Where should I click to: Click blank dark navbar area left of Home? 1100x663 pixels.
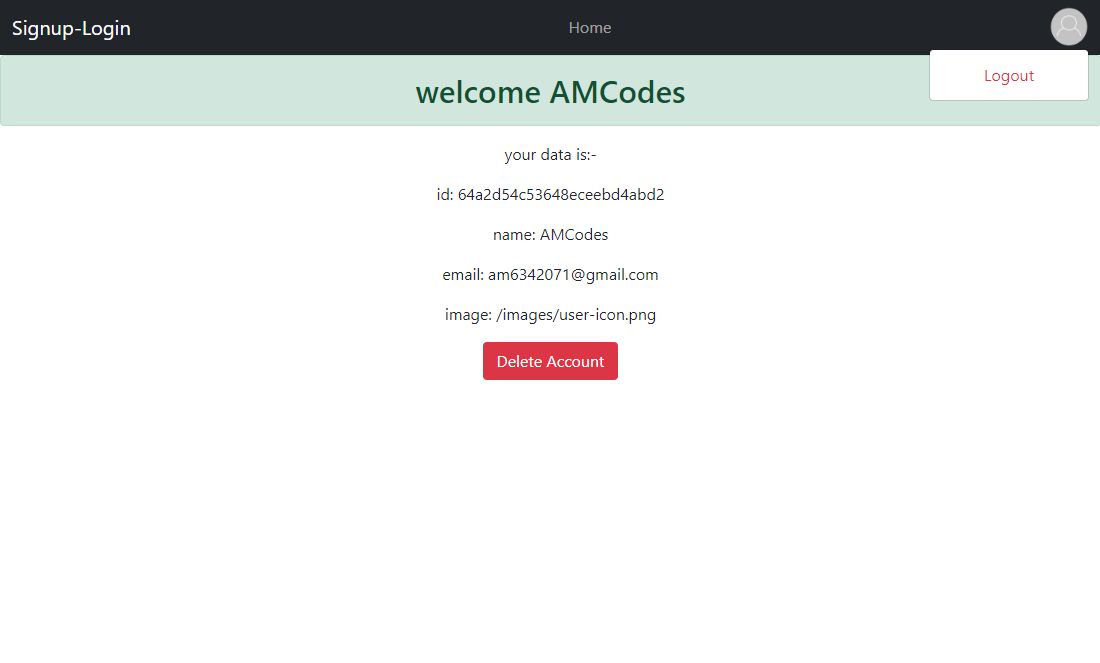(x=351, y=27)
